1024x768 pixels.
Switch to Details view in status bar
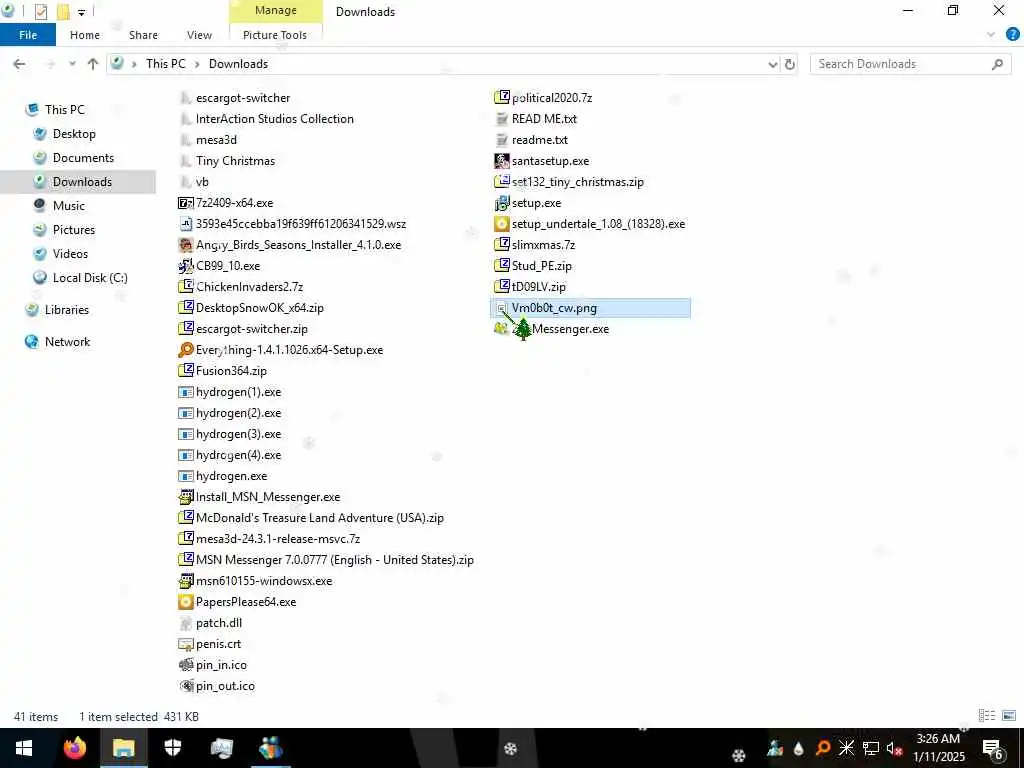[x=987, y=716]
